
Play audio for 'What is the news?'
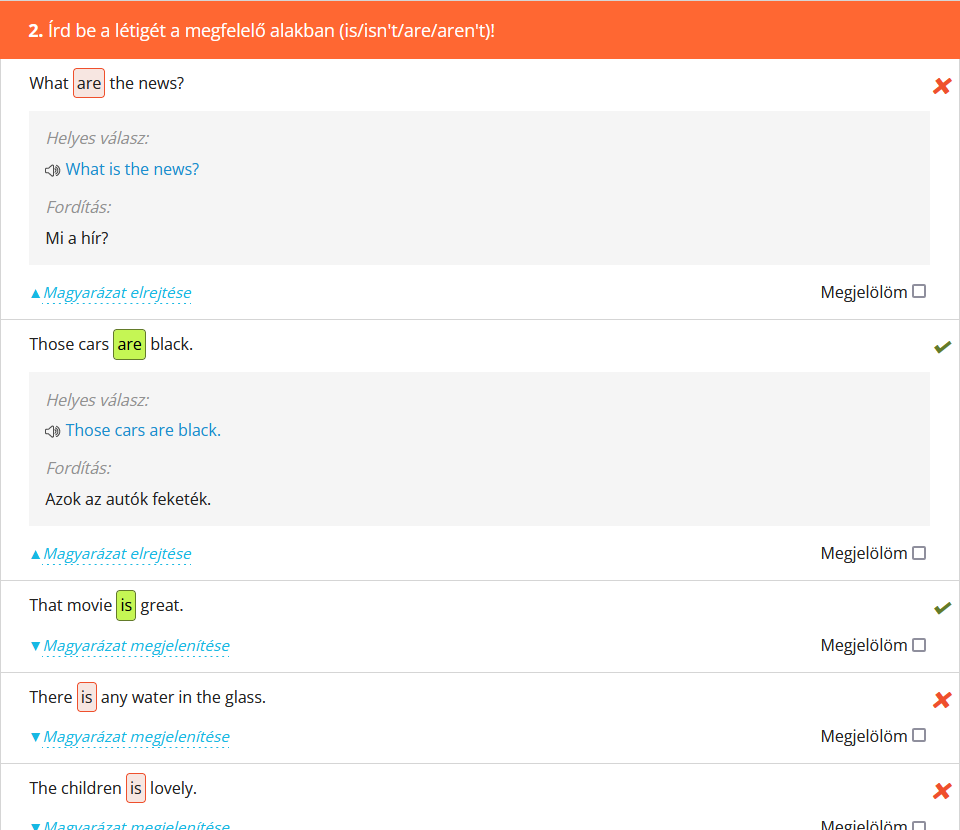coord(53,170)
